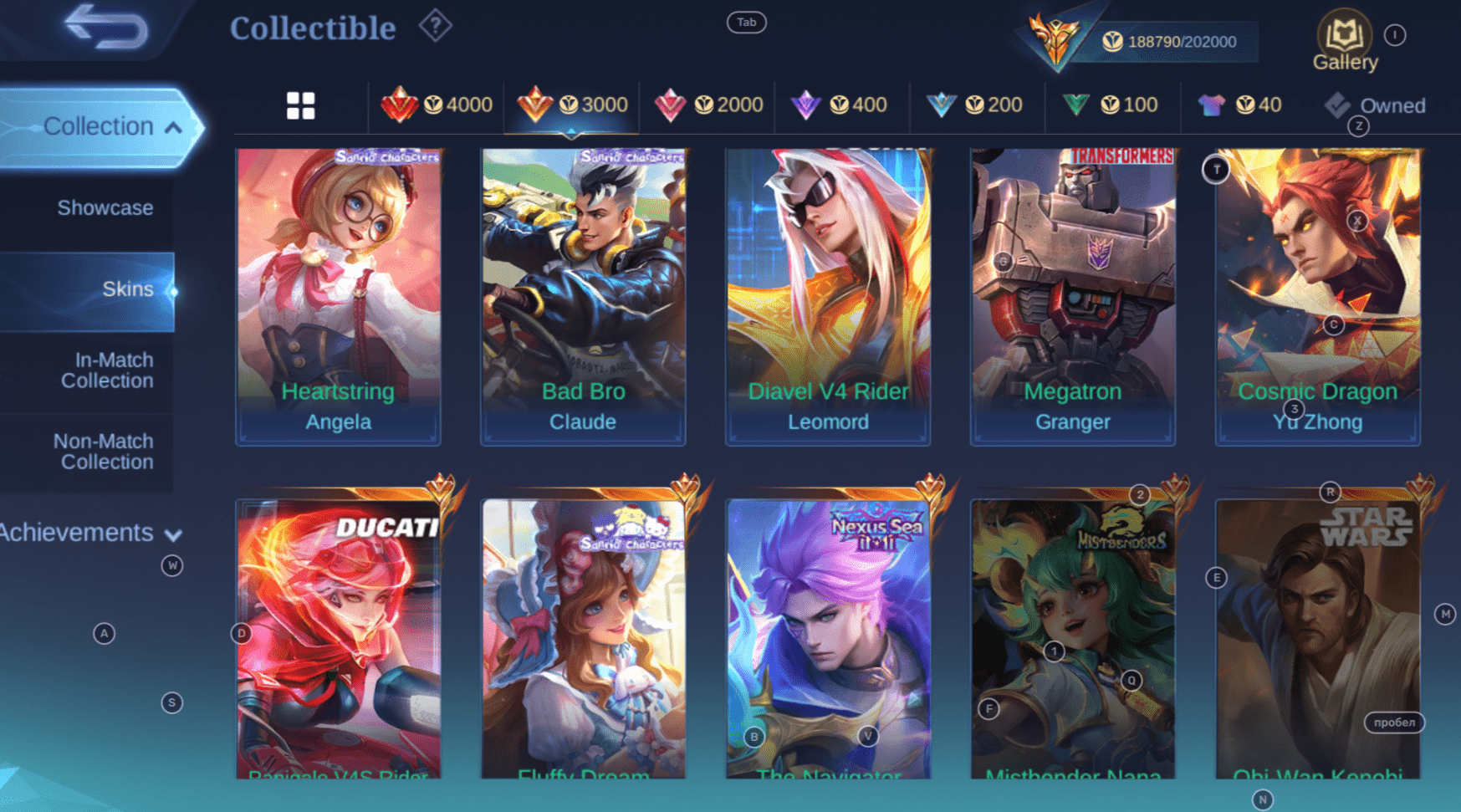Open the Collectible help question mark
Viewport: 1461px width, 812px height.
coord(435,26)
